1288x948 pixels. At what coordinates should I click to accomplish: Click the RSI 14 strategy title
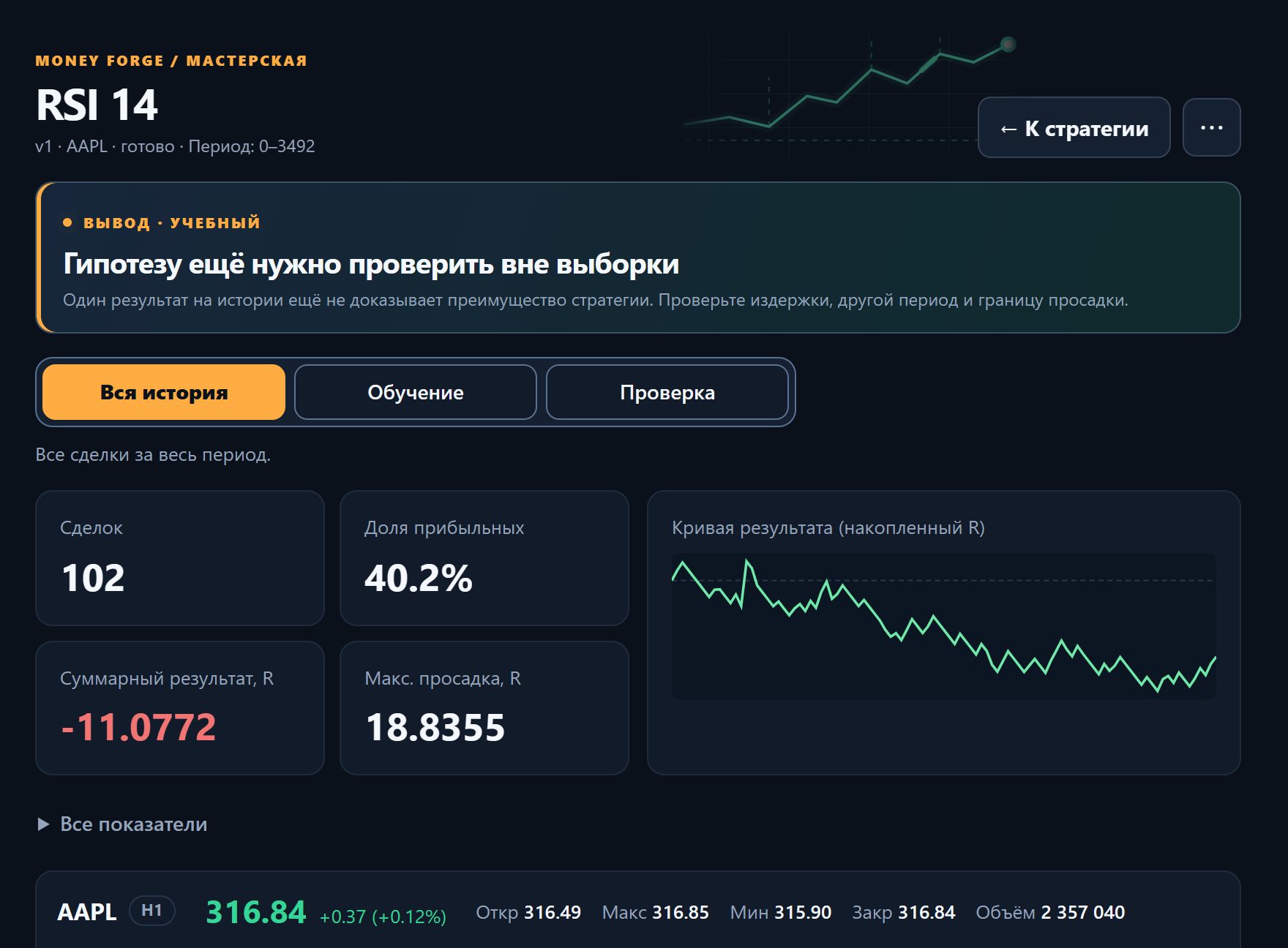(x=97, y=105)
